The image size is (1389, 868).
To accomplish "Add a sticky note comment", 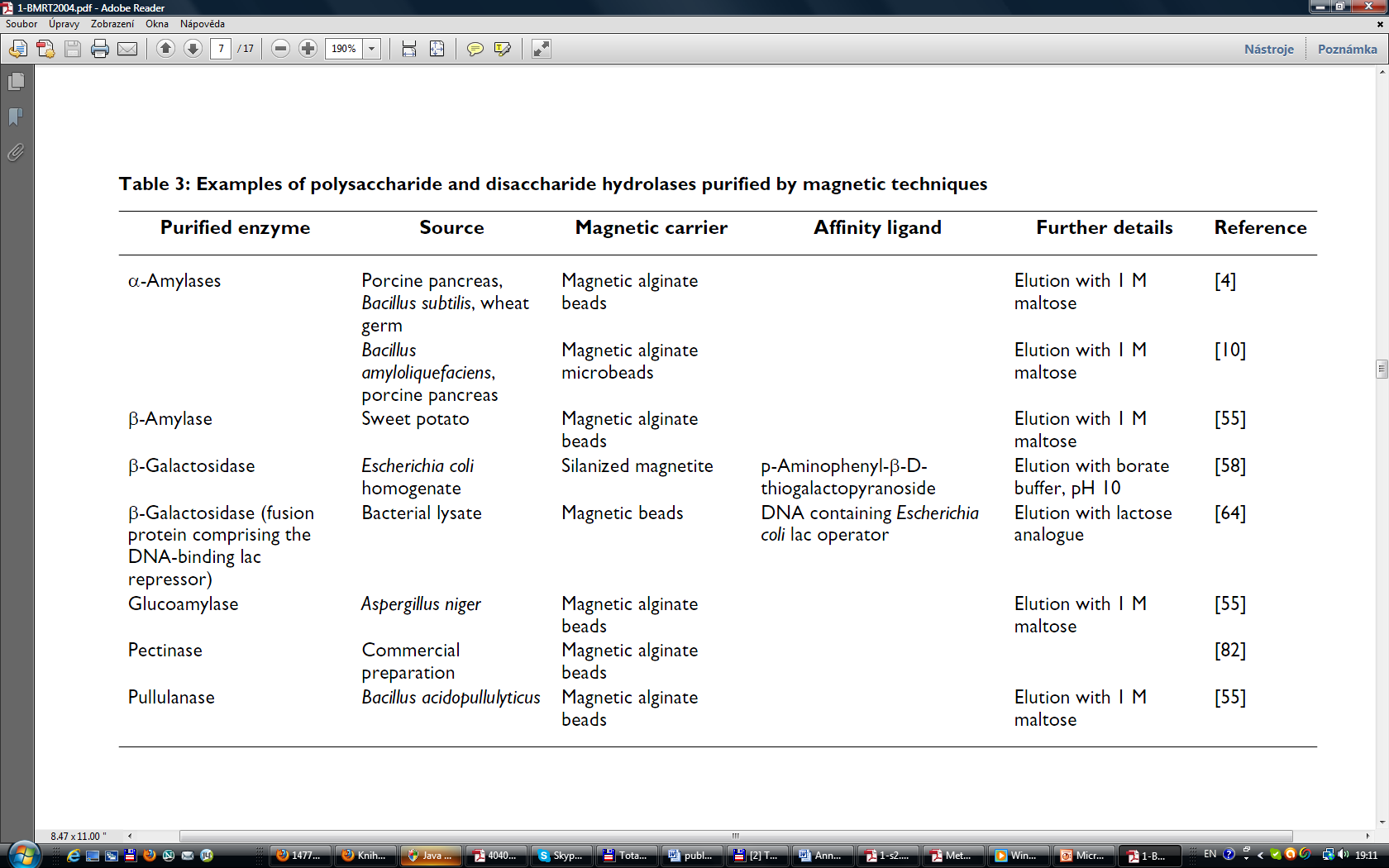I will point(475,49).
